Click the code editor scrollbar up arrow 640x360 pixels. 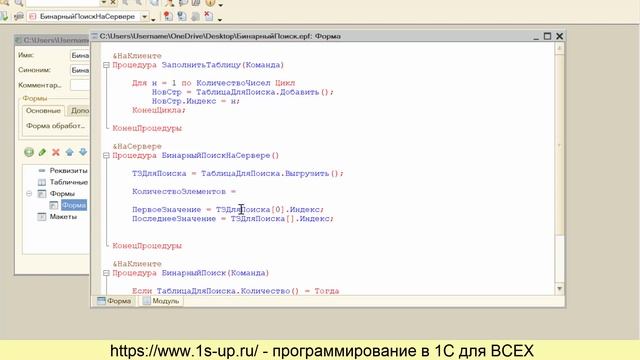[560, 49]
